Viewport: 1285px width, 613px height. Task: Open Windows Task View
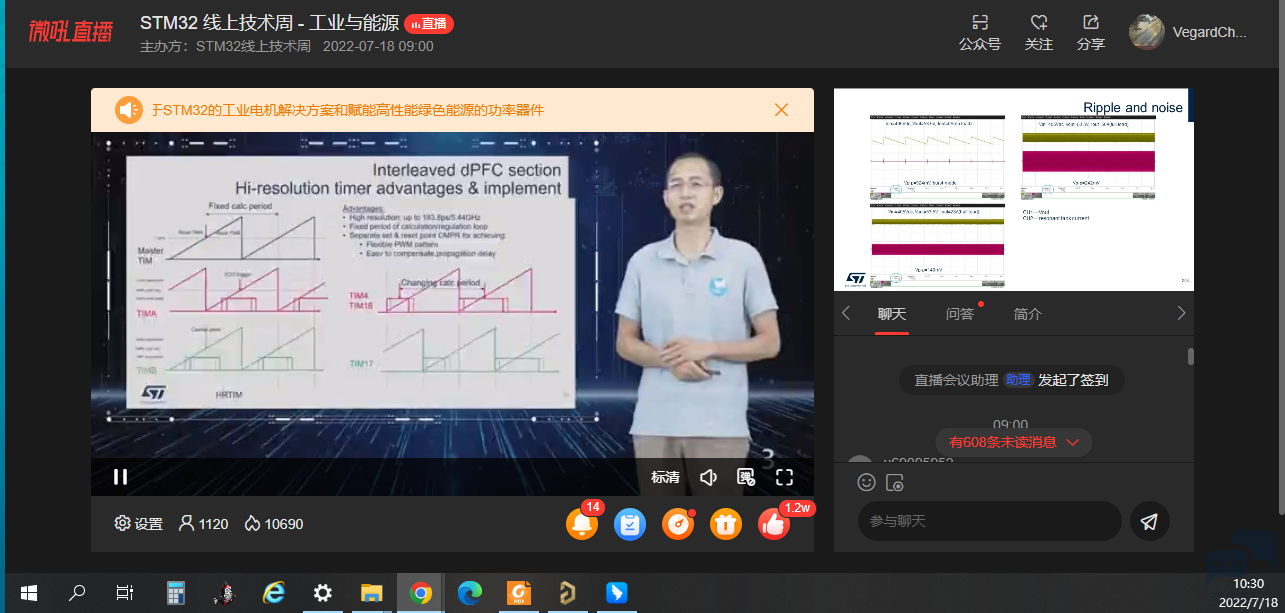point(125,593)
